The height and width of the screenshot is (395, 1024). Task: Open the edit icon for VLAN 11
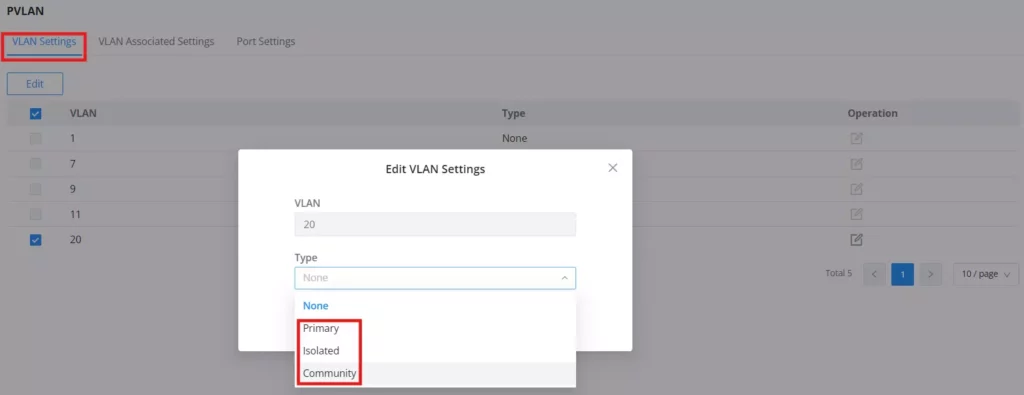click(x=856, y=214)
